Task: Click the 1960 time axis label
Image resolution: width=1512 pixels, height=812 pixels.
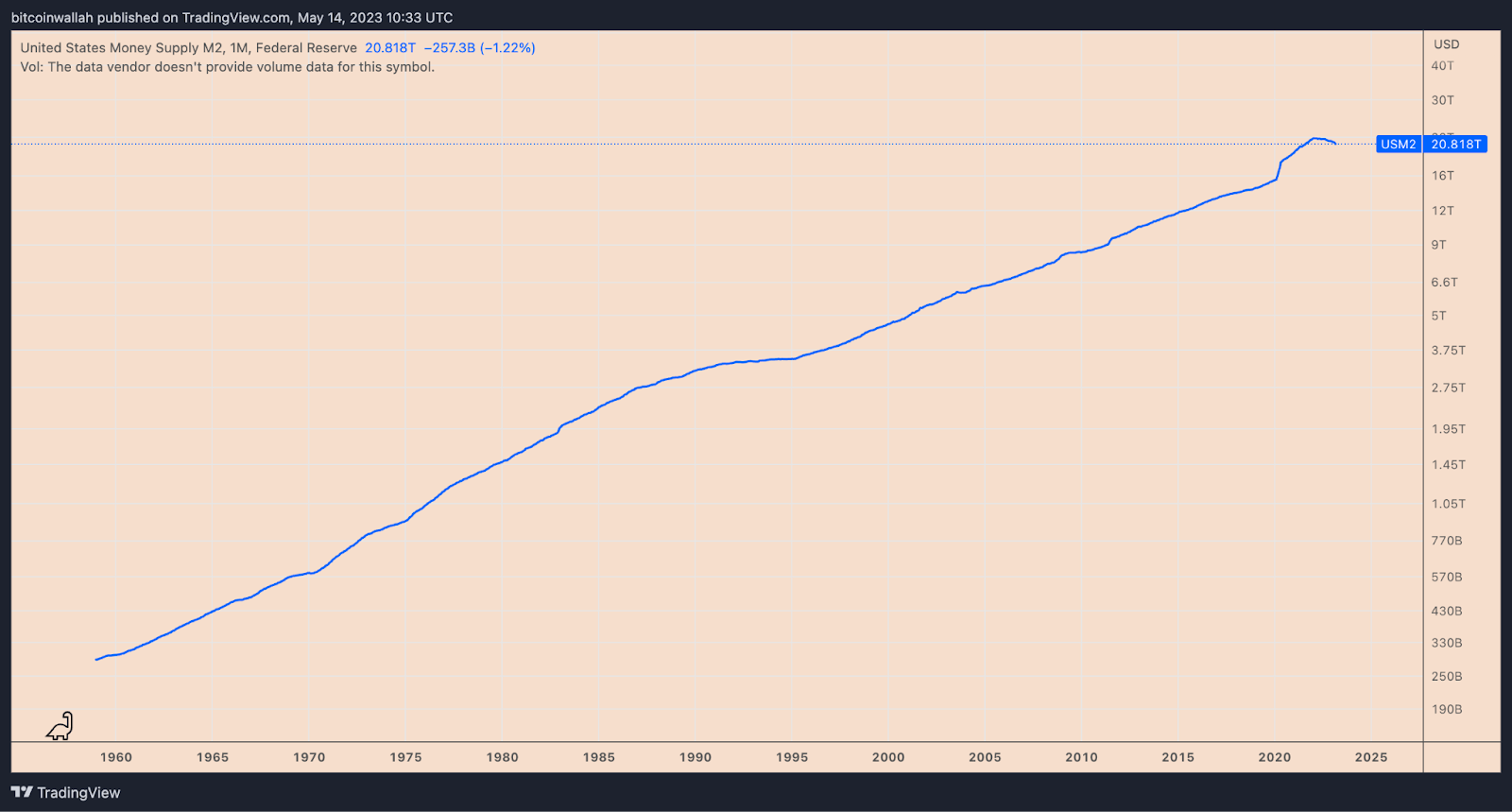Action: [x=116, y=757]
